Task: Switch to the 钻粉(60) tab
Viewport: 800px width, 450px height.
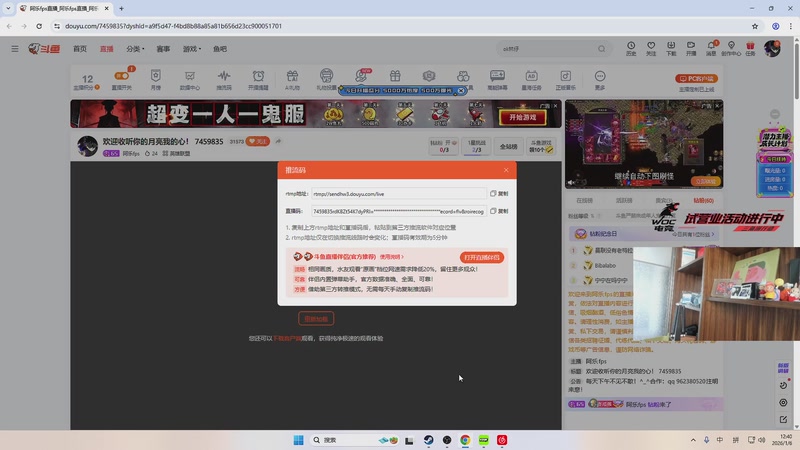Action: [x=704, y=201]
